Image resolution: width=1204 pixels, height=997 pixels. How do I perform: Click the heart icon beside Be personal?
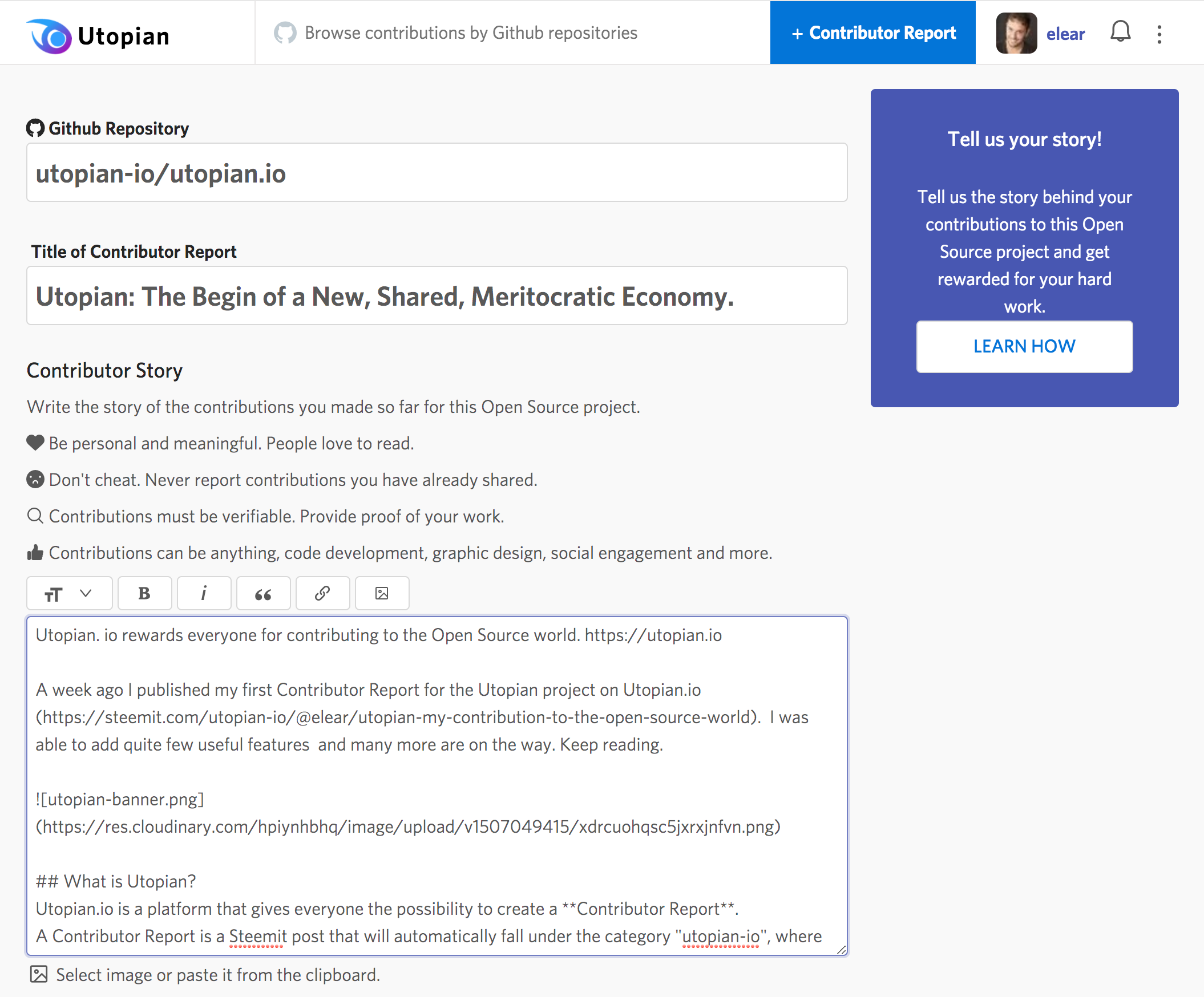(35, 443)
